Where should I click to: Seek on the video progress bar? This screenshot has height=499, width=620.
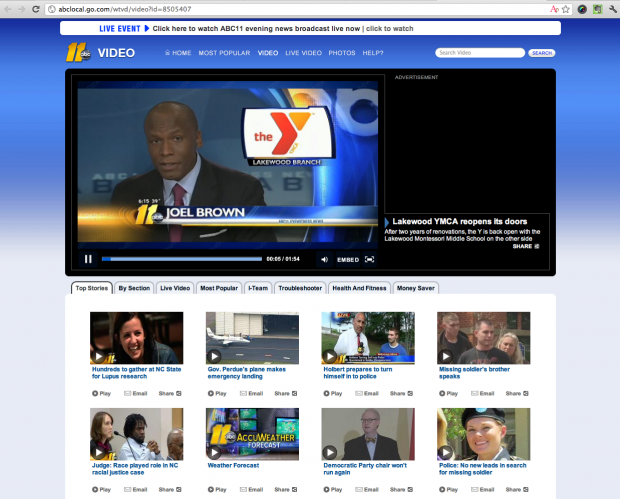tap(182, 259)
